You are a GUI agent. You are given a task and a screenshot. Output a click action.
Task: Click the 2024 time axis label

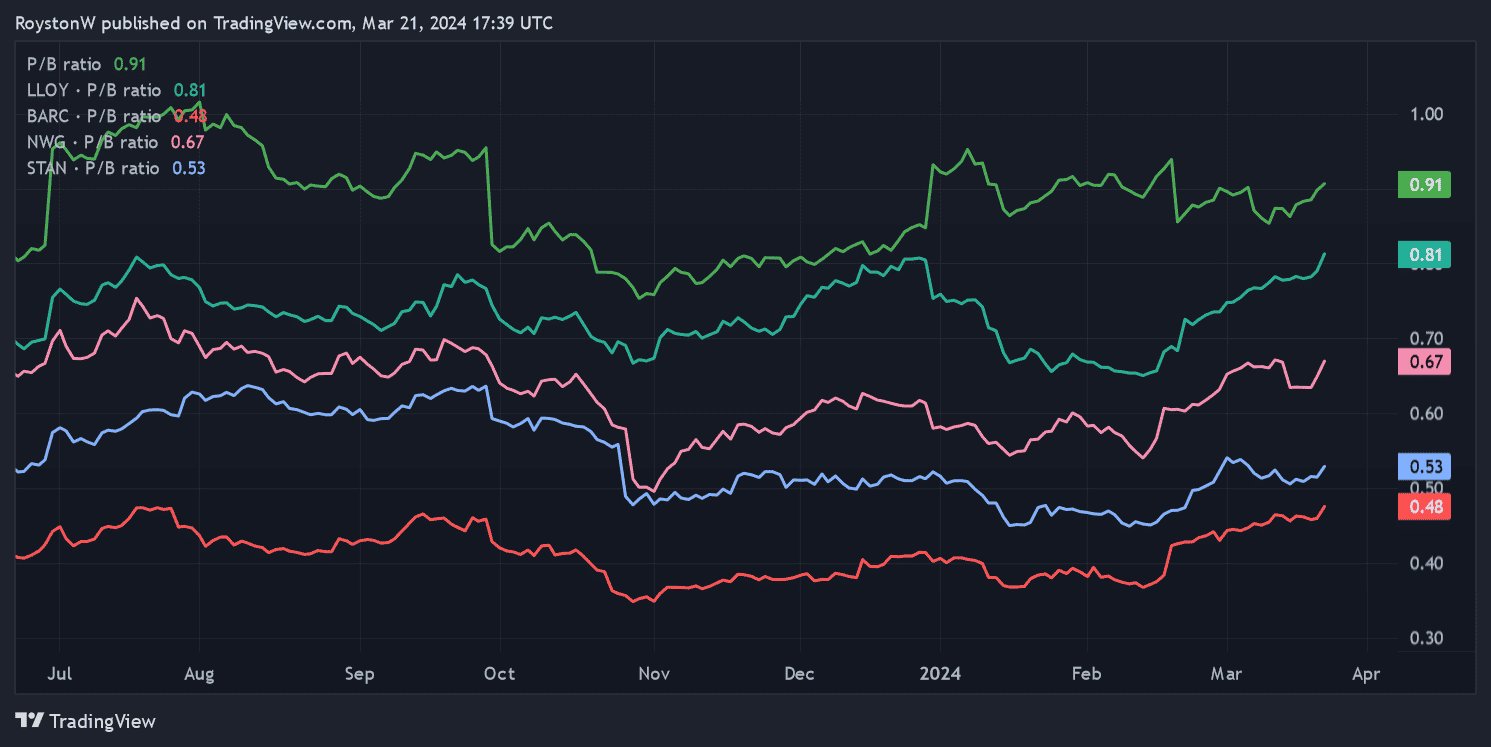pos(940,674)
